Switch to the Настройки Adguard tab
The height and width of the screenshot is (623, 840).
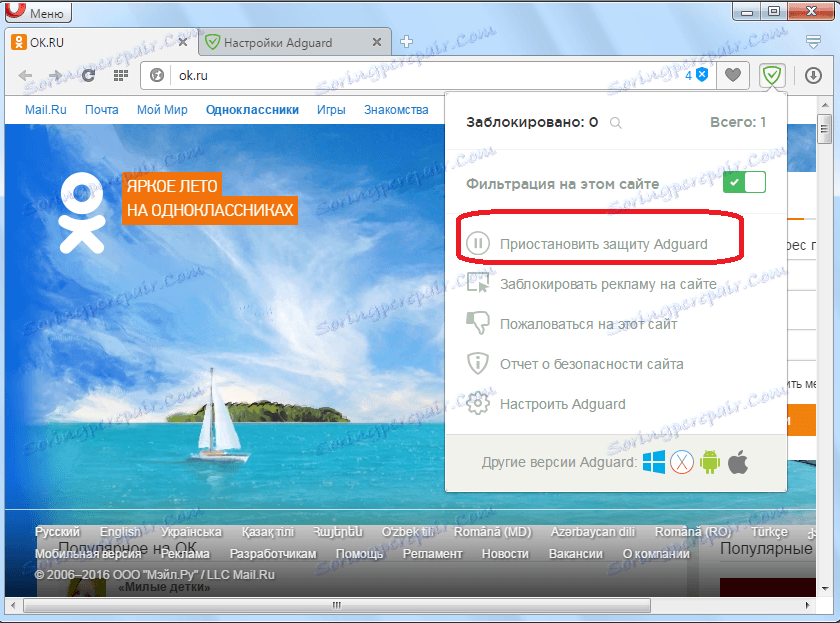coord(294,42)
